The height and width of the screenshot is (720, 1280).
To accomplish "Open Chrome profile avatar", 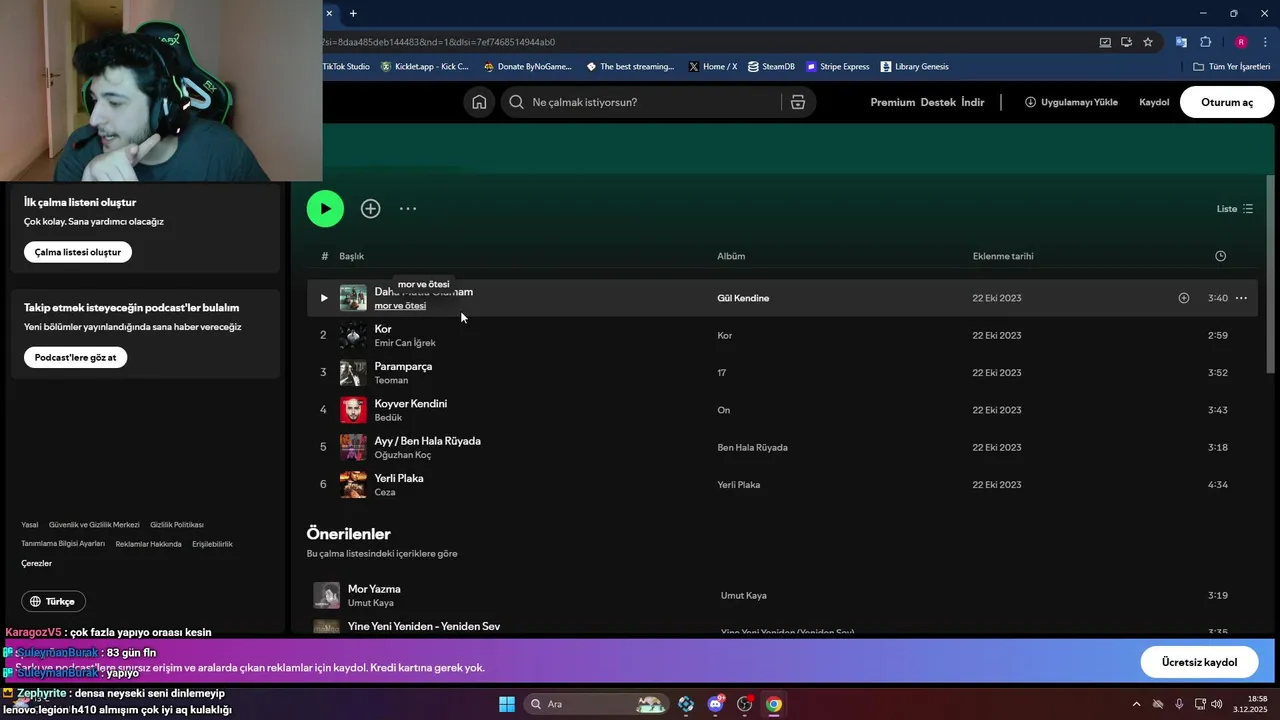I will coord(1241,42).
